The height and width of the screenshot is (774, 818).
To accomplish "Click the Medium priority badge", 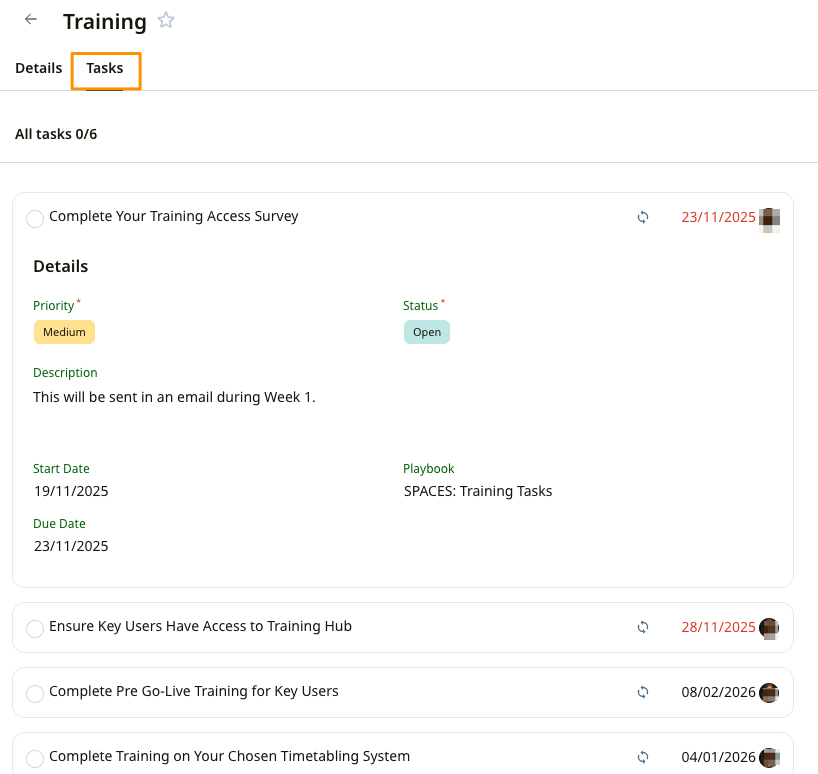I will pos(64,332).
